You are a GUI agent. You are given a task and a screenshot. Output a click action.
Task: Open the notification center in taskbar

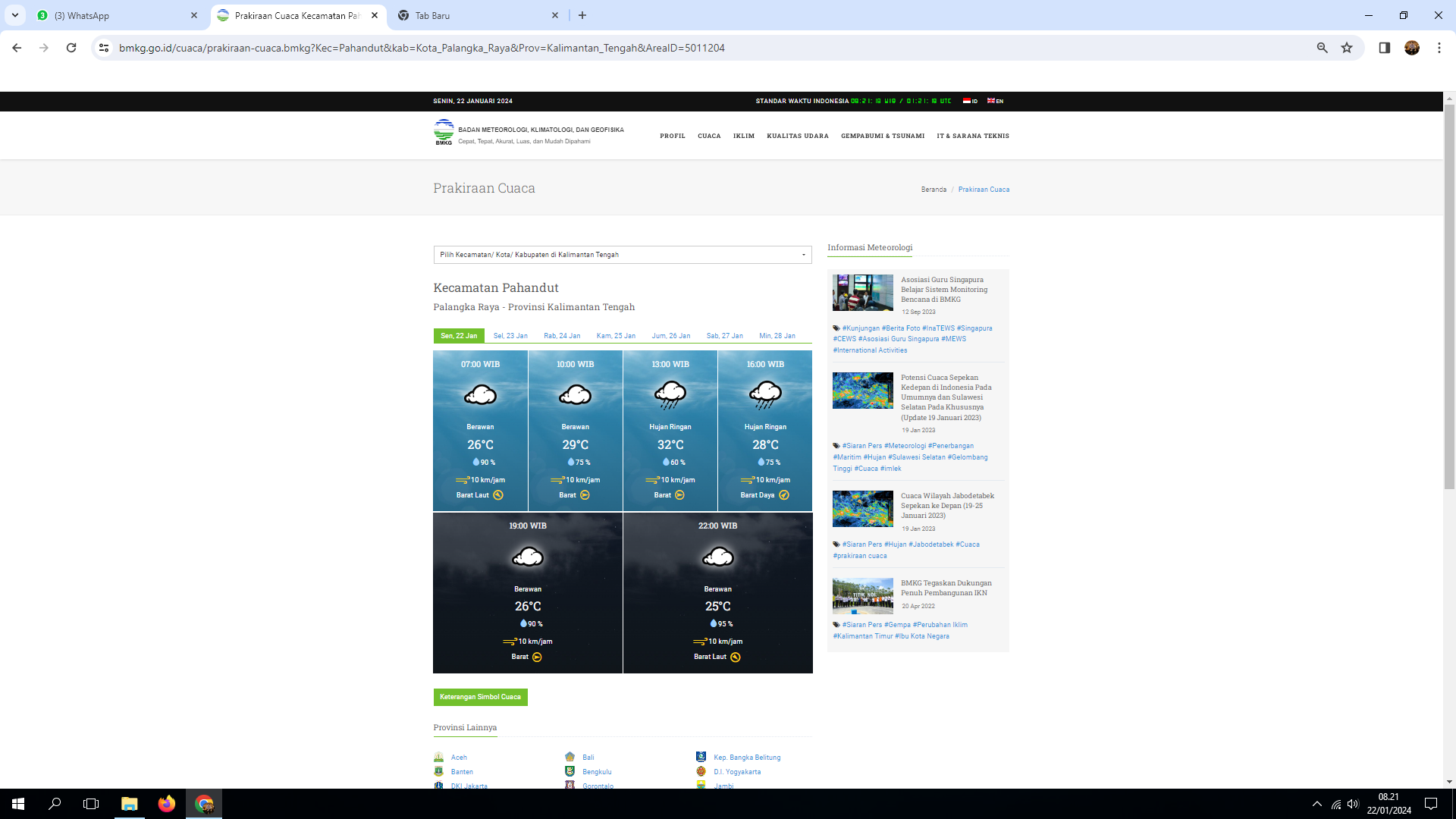1431,804
